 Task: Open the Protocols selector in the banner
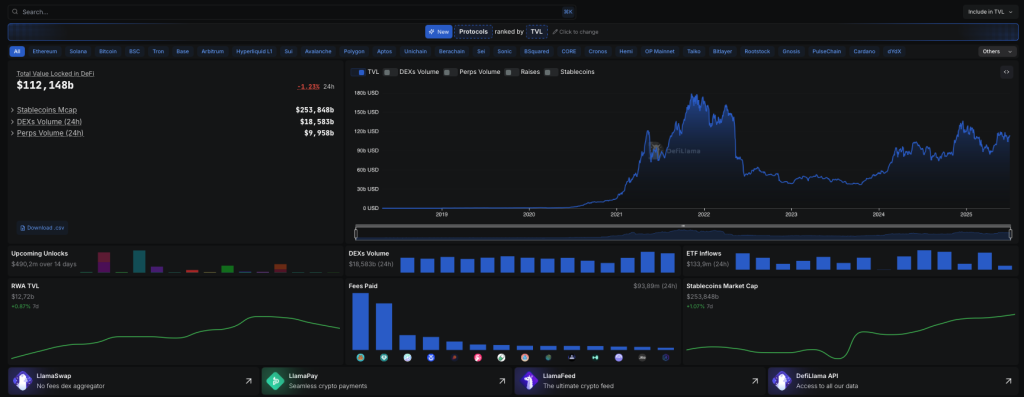pos(473,31)
